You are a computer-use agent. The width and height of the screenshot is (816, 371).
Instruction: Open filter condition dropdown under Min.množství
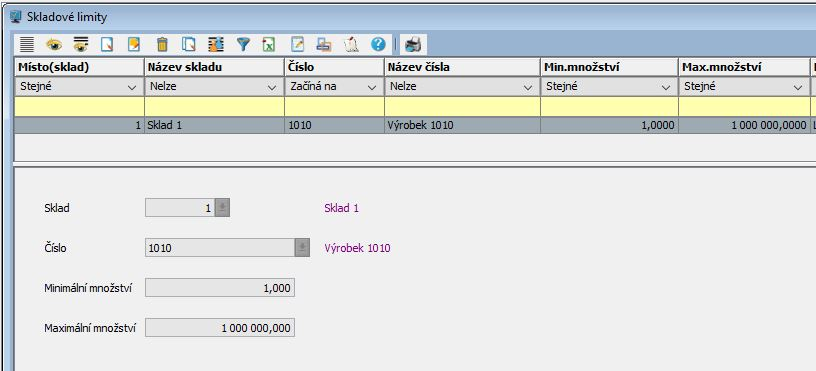[666, 87]
